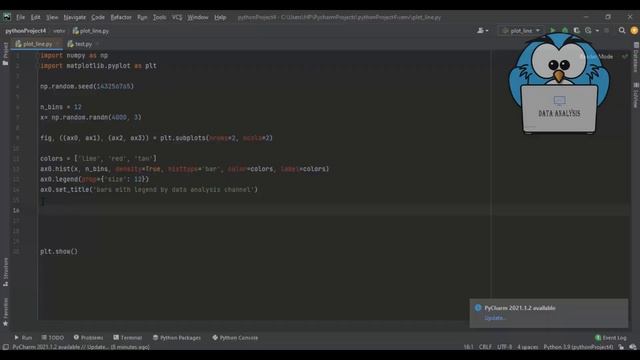Open the Window menu

tap(198, 17)
